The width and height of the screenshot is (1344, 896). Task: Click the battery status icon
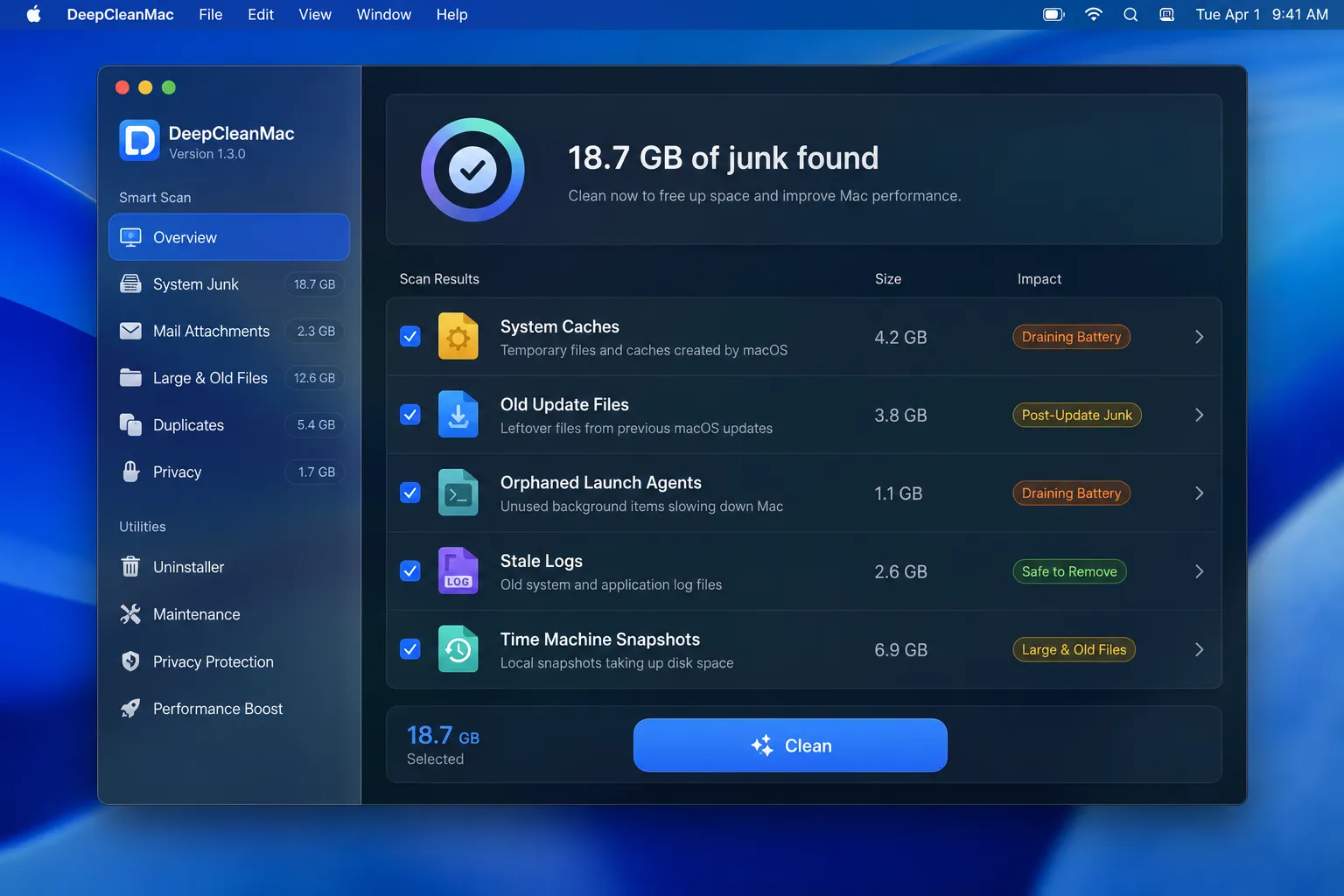click(x=1054, y=15)
